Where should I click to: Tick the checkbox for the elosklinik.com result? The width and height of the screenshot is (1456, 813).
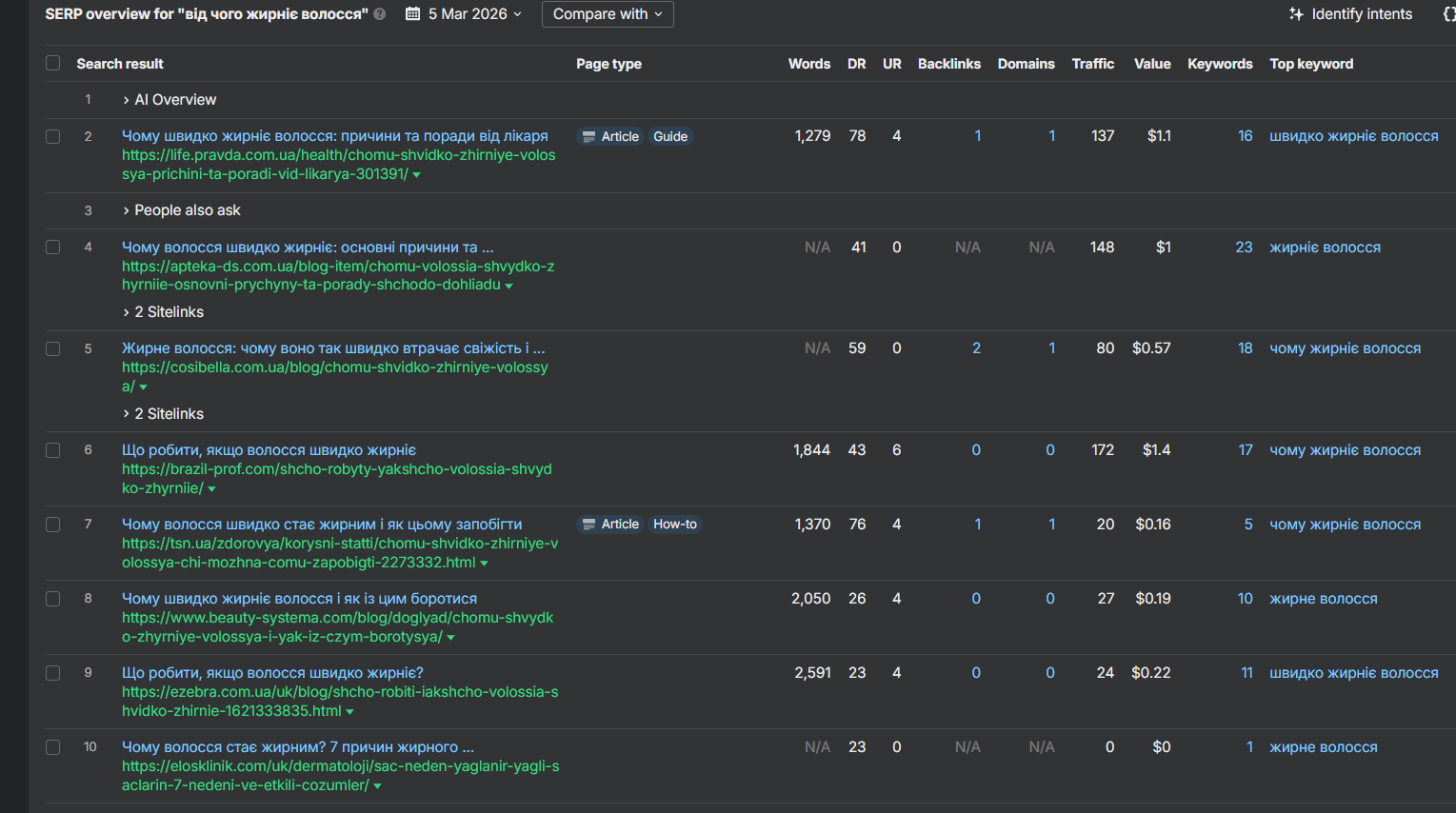pyautogui.click(x=53, y=747)
